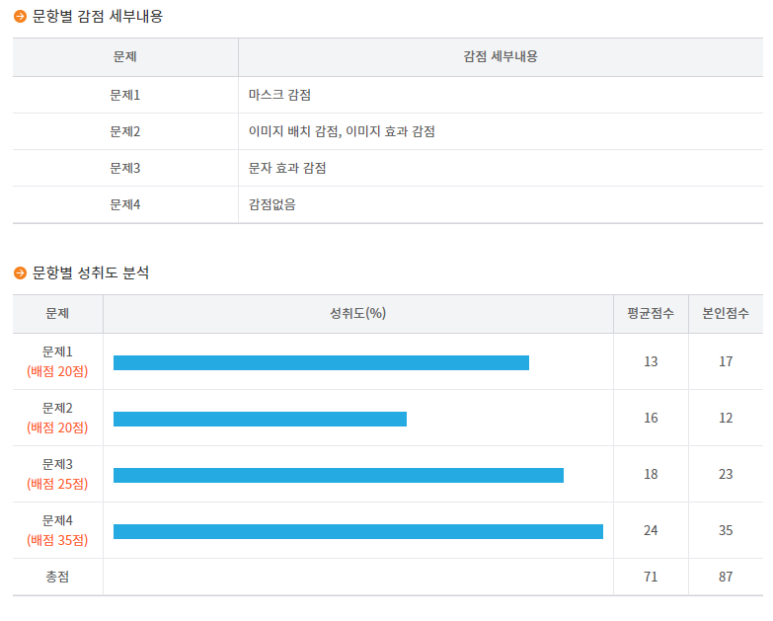Click the (배점 20점) label under 문제2

point(57,428)
